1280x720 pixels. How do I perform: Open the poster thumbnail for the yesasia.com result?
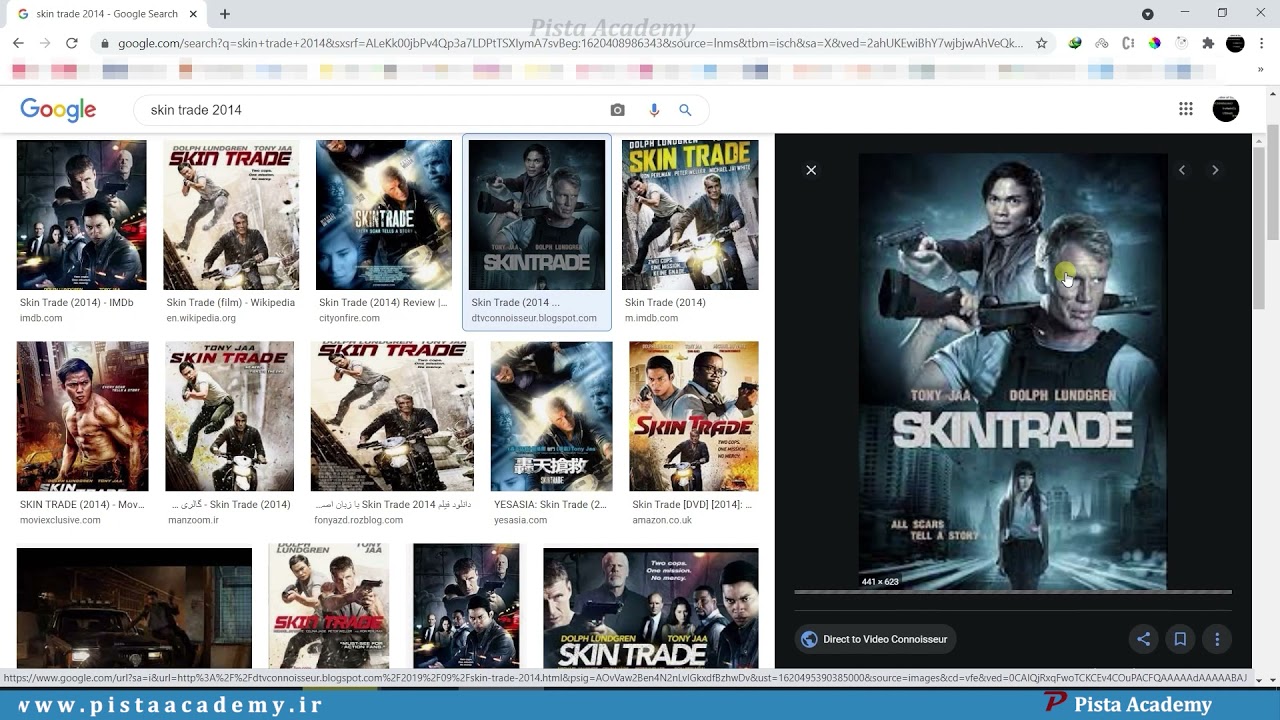[x=551, y=417]
